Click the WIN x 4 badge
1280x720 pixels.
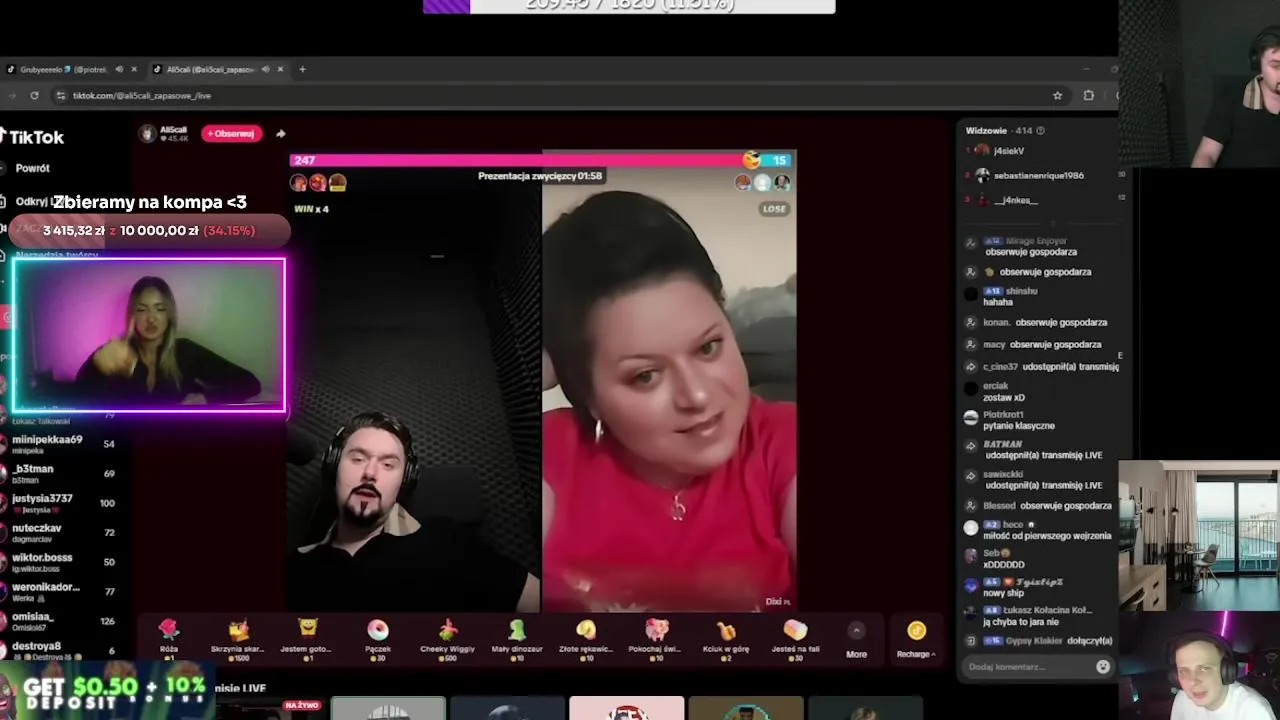coord(311,209)
